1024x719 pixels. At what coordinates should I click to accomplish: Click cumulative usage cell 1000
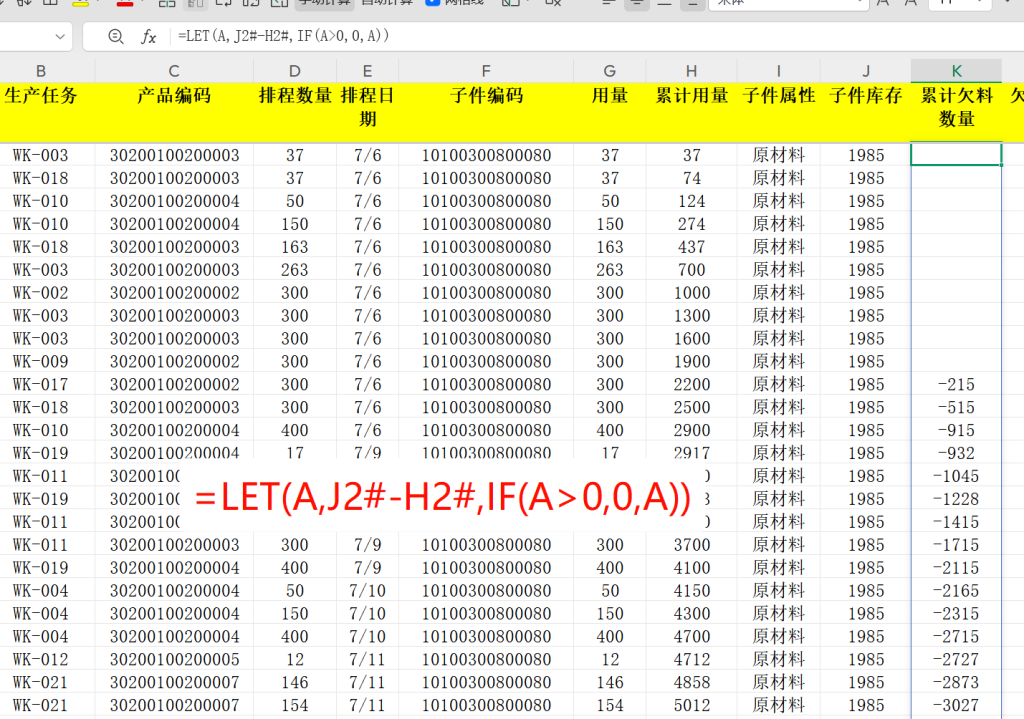(x=692, y=292)
